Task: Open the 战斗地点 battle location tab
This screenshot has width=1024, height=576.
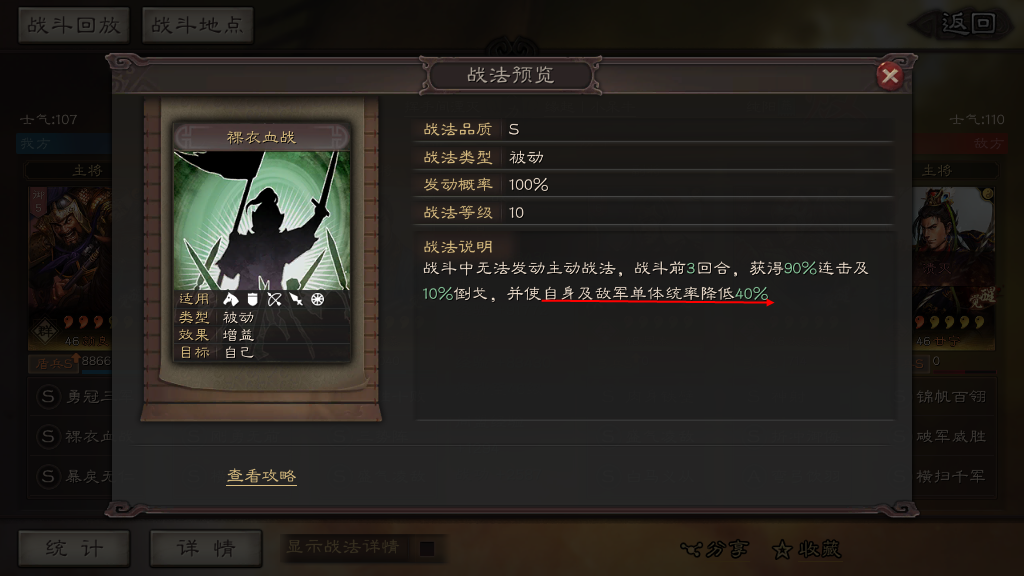Action: pos(197,25)
